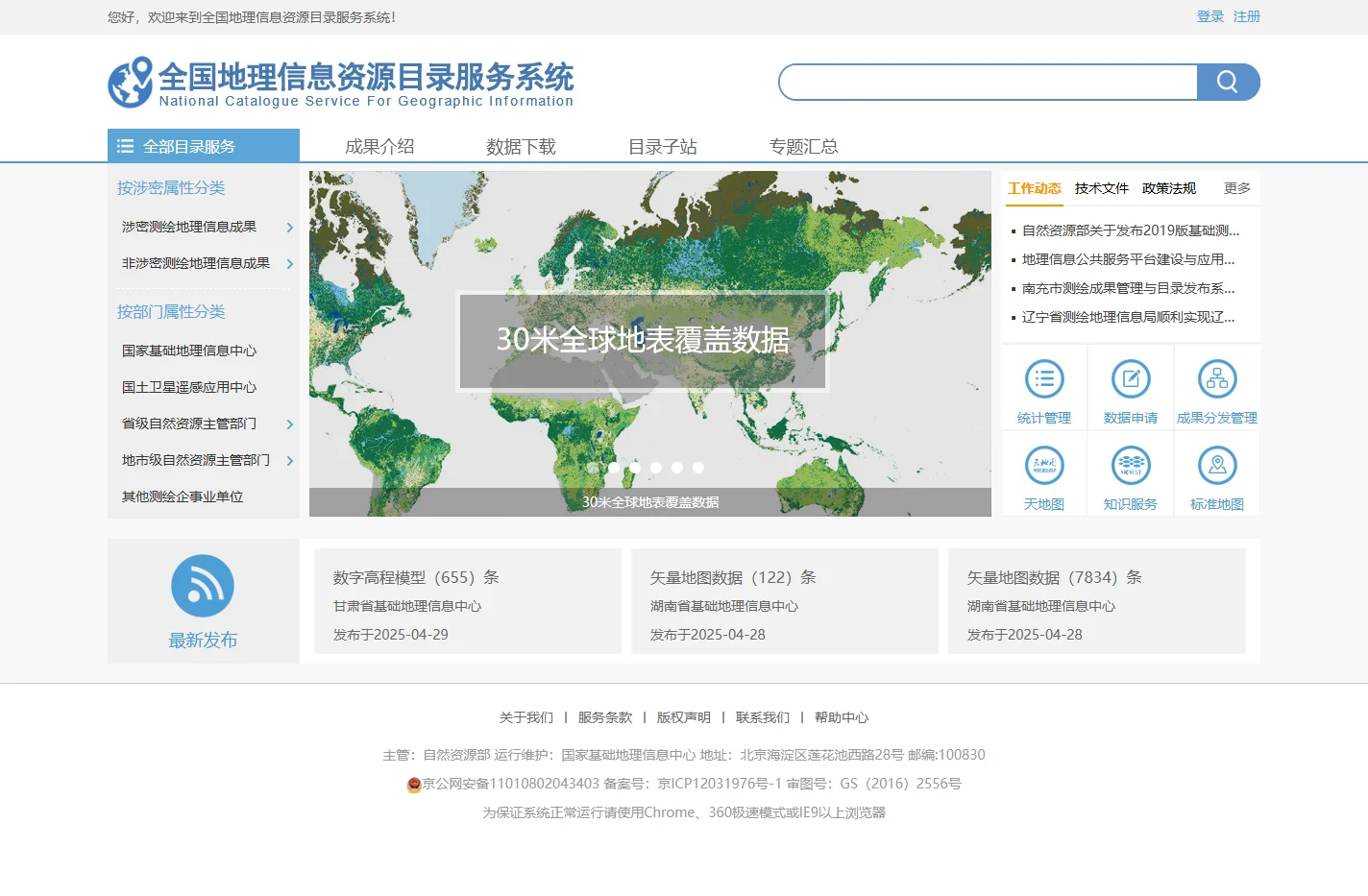The height and width of the screenshot is (896, 1368).
Task: Select the first carousel dot indicator
Action: 593,468
